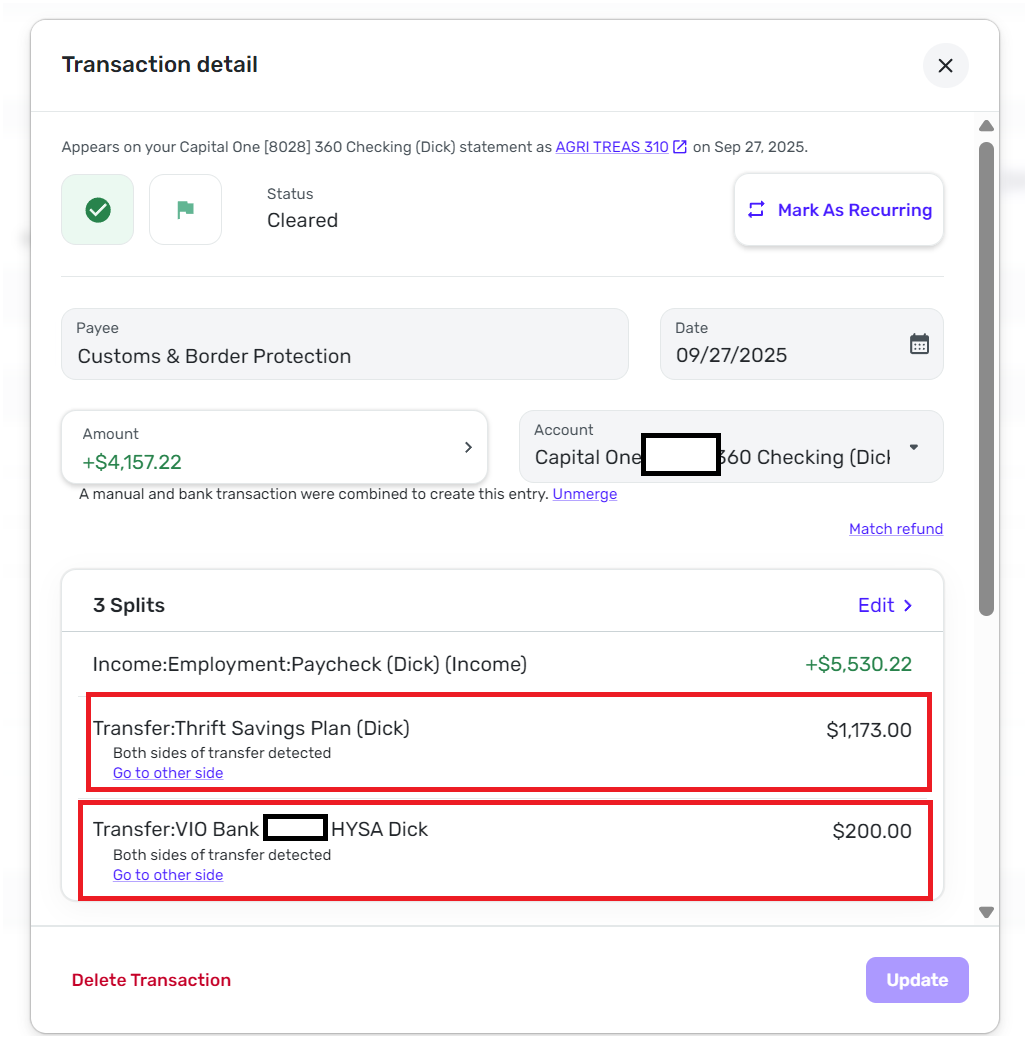This screenshot has width=1028, height=1039.
Task: Click the Match refund link
Action: pos(895,529)
